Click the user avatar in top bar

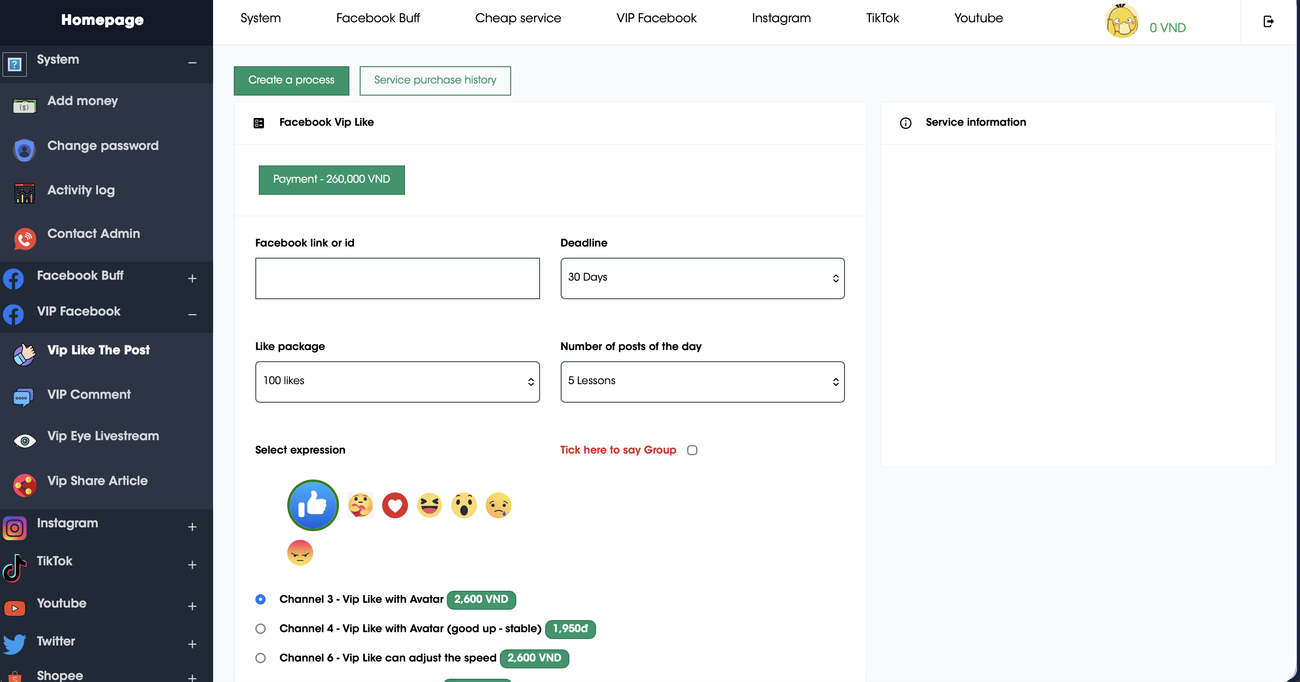click(1122, 22)
